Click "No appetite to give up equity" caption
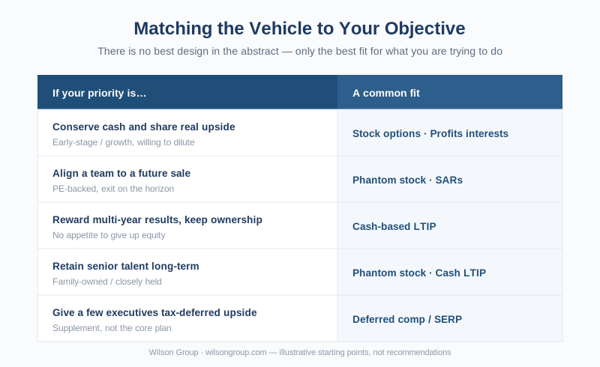The width and height of the screenshot is (600, 367). tap(109, 235)
